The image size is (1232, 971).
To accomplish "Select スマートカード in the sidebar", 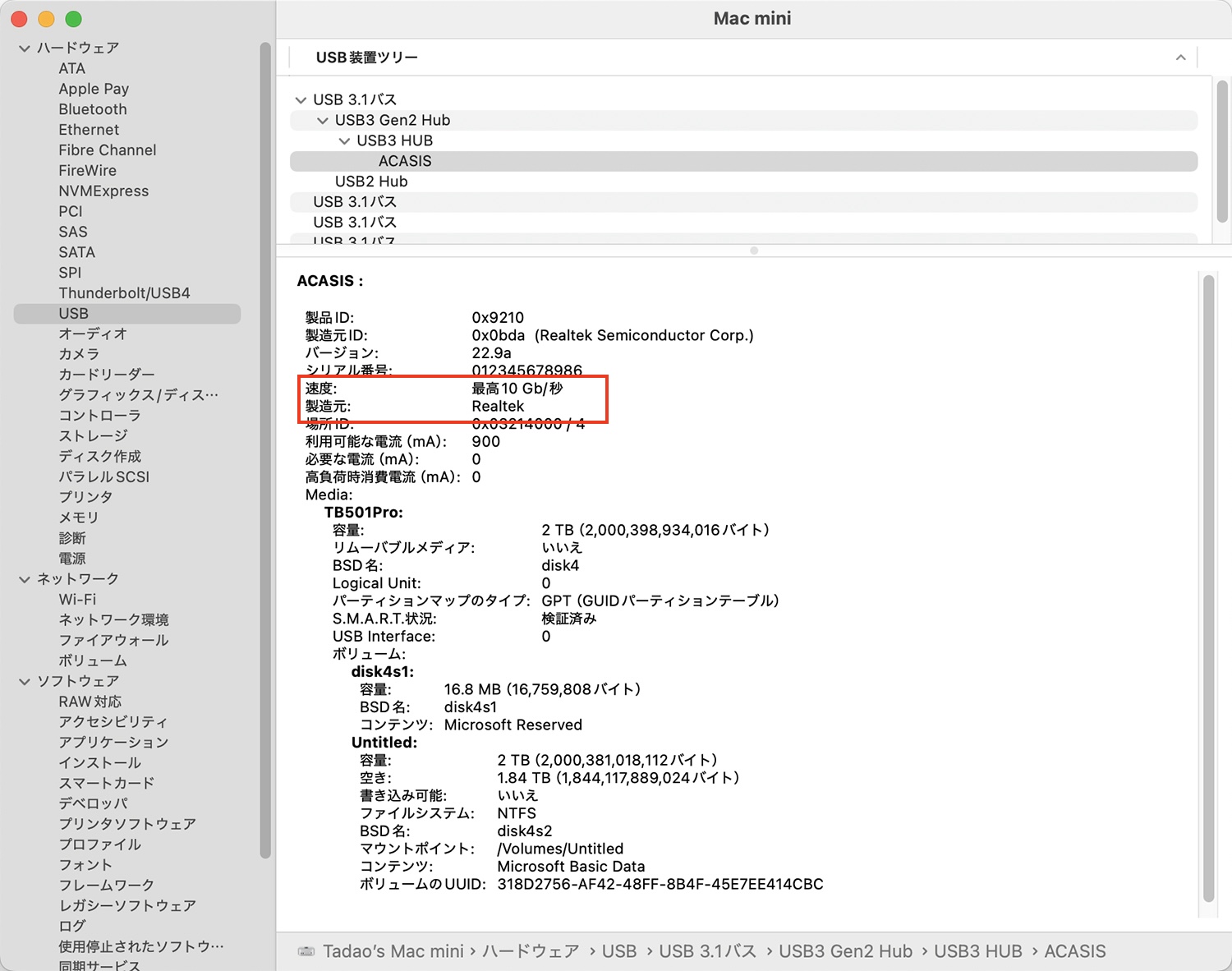I will 107,784.
